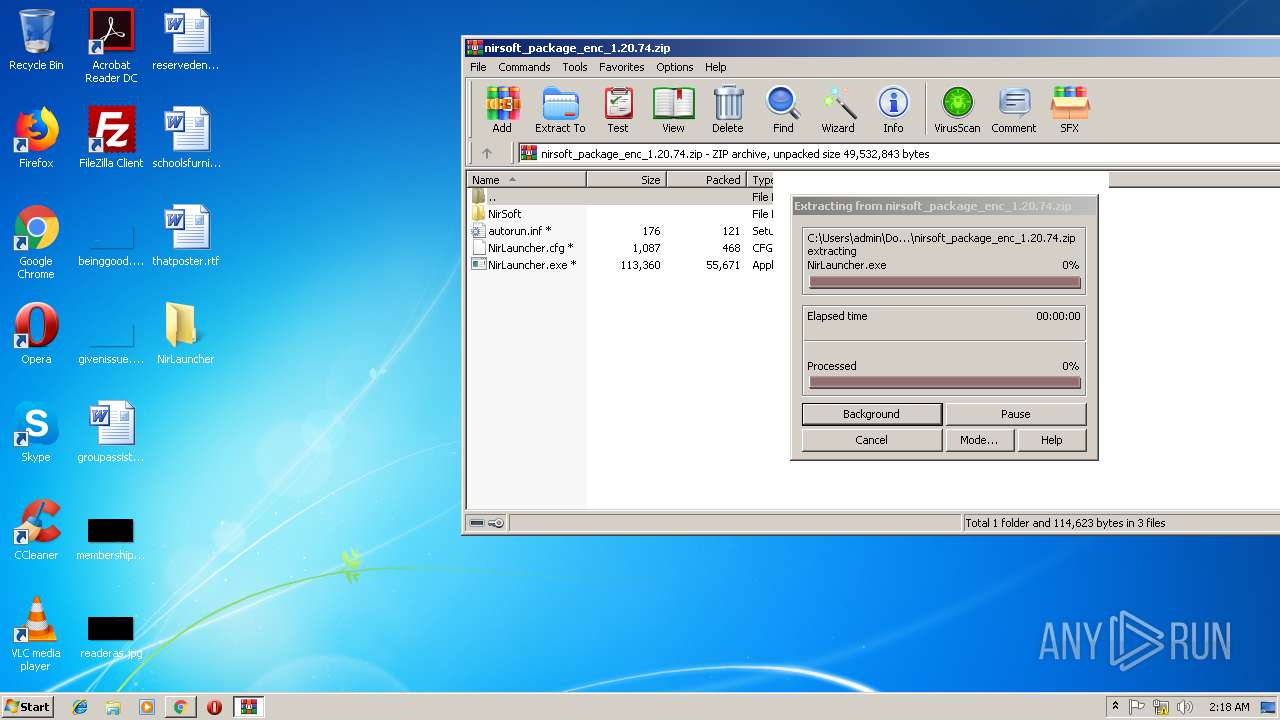Click the Comment toolbar icon
The width and height of the screenshot is (1280, 720).
[x=1014, y=110]
